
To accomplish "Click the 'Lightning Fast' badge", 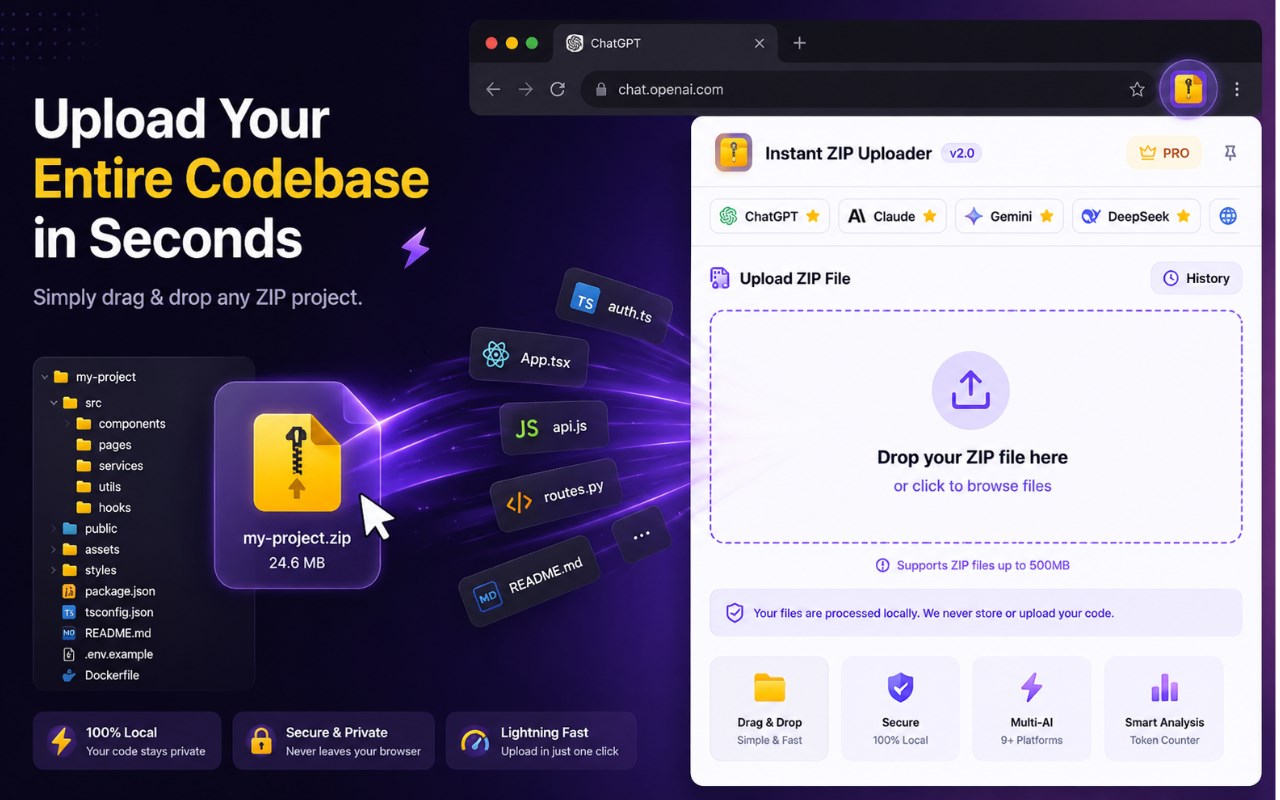I will coord(541,741).
